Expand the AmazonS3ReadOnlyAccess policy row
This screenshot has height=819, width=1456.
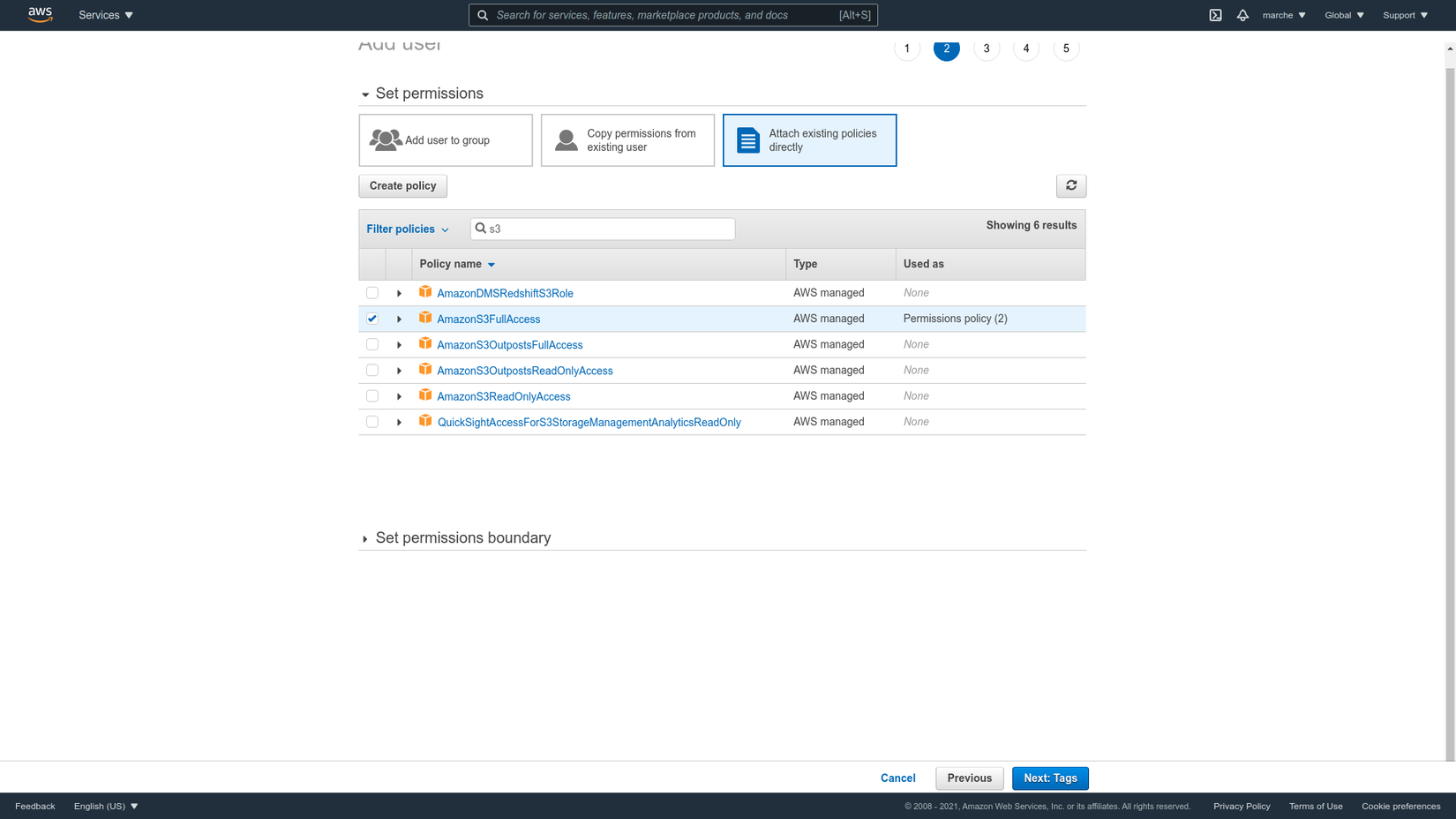coord(399,397)
